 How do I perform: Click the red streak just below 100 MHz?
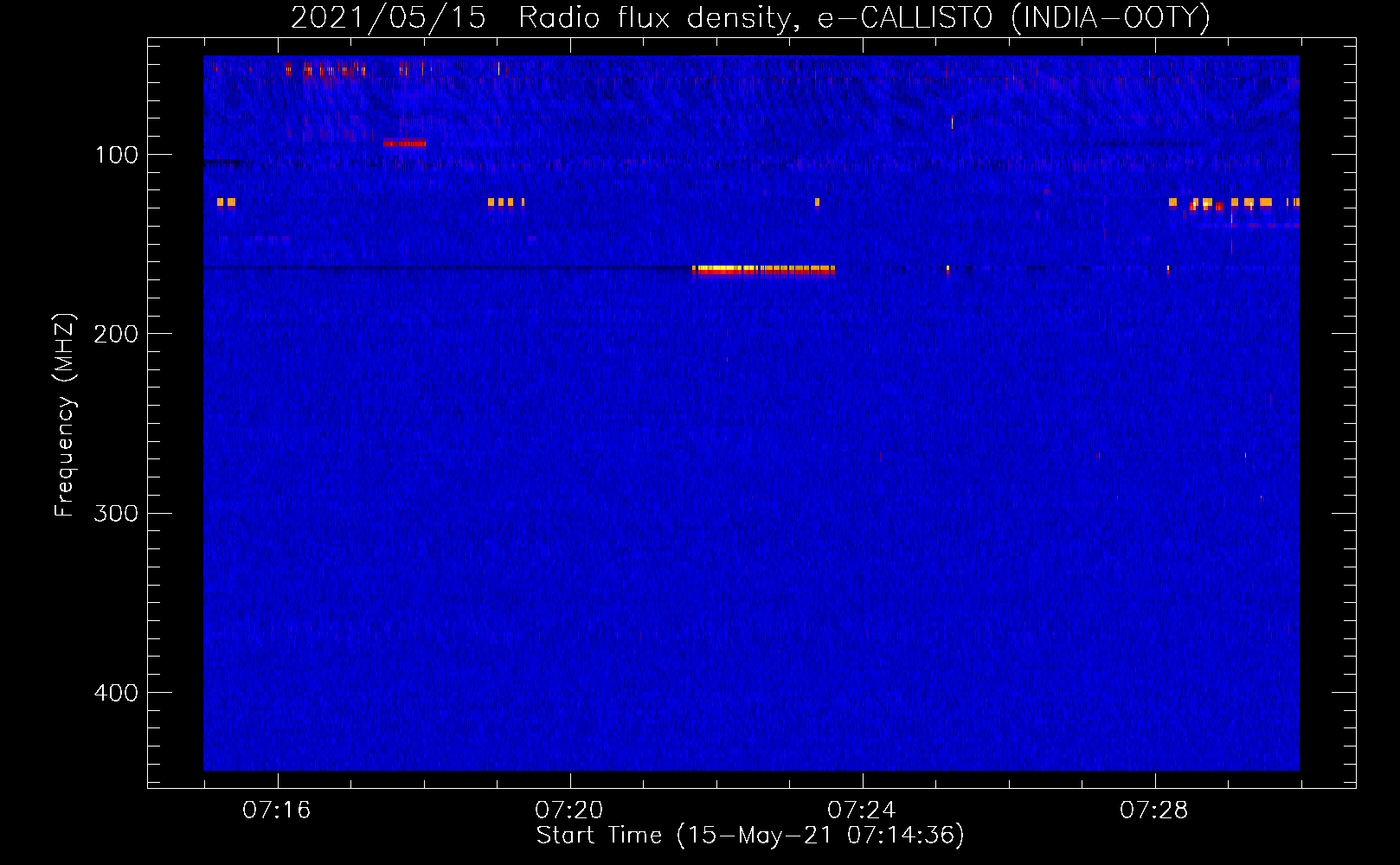point(405,144)
